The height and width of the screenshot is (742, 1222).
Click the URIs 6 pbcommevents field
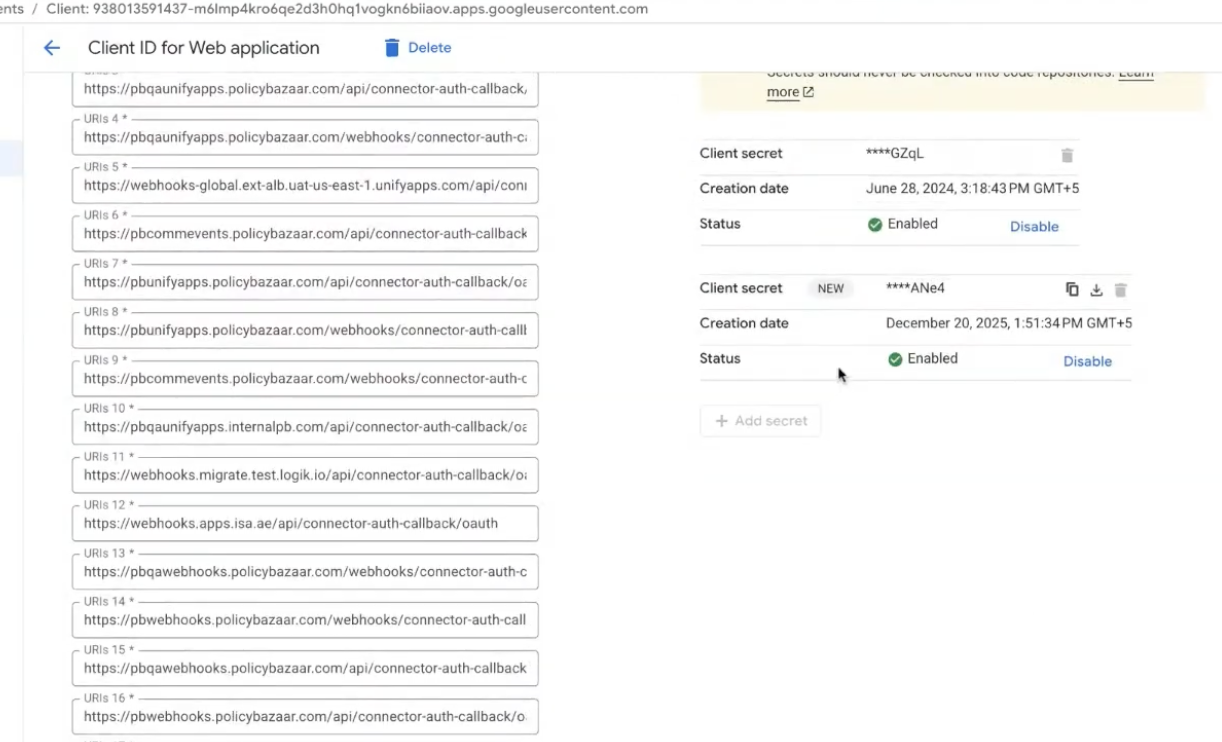click(305, 234)
